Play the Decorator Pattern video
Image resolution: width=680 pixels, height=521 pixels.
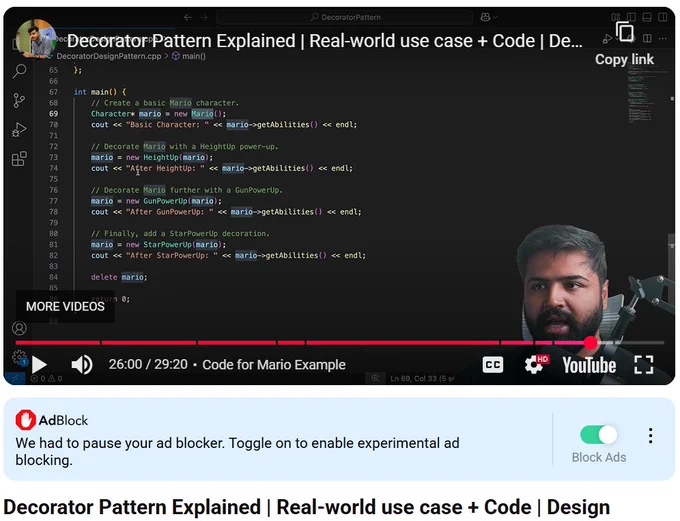(x=39, y=364)
